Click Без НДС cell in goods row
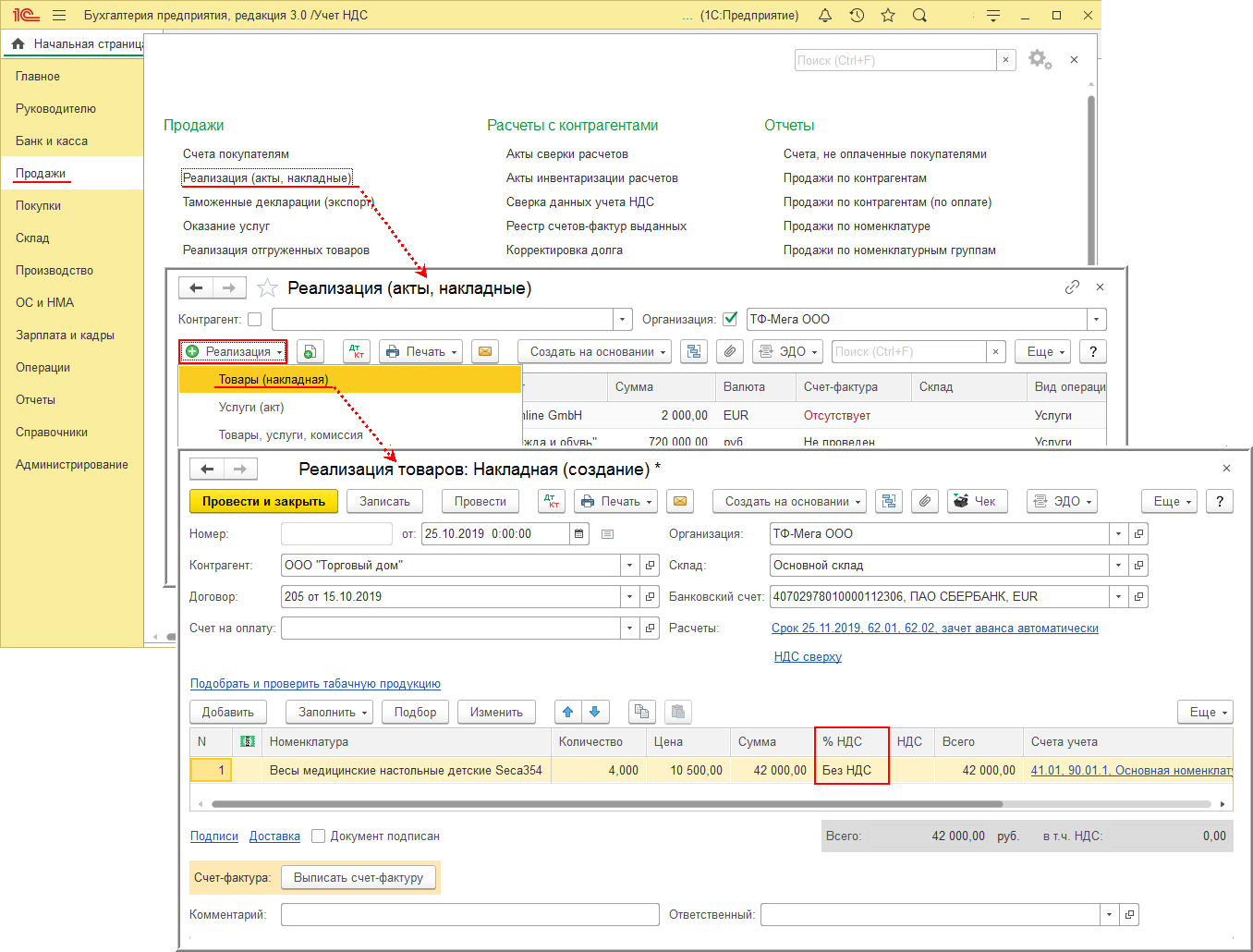The width and height of the screenshot is (1253, 952). pos(852,770)
